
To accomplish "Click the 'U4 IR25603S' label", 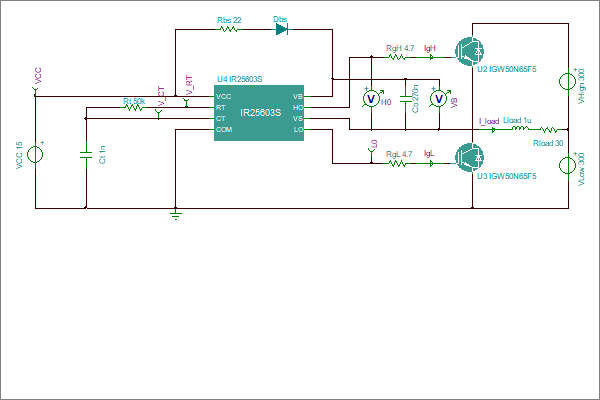I will [x=240, y=79].
